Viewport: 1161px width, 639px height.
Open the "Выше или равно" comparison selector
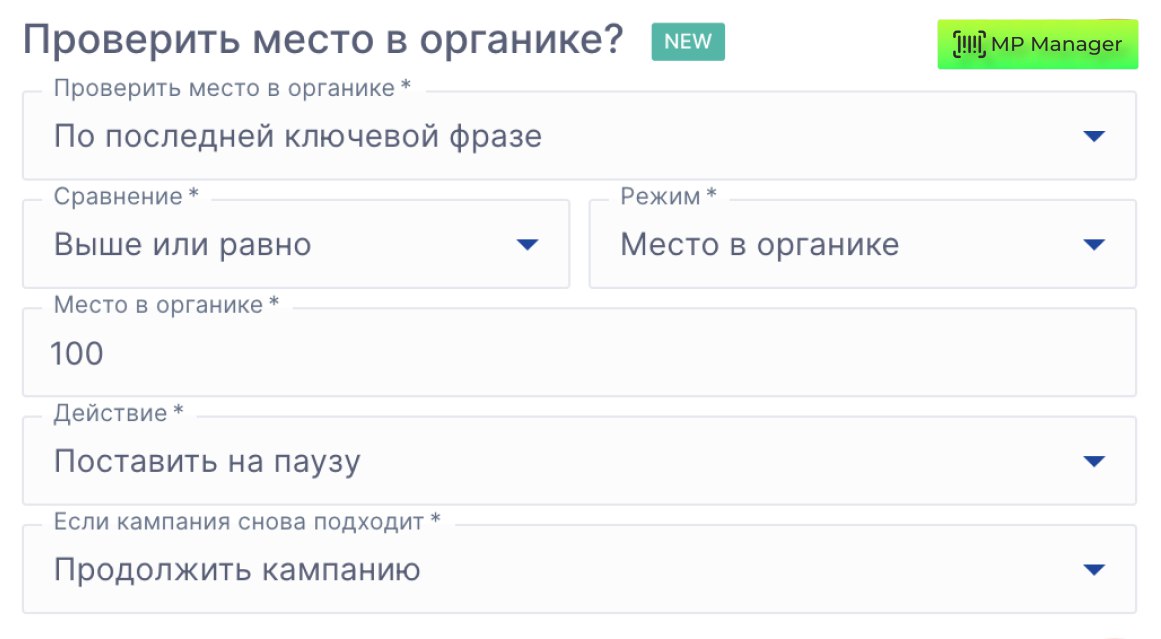183,245
